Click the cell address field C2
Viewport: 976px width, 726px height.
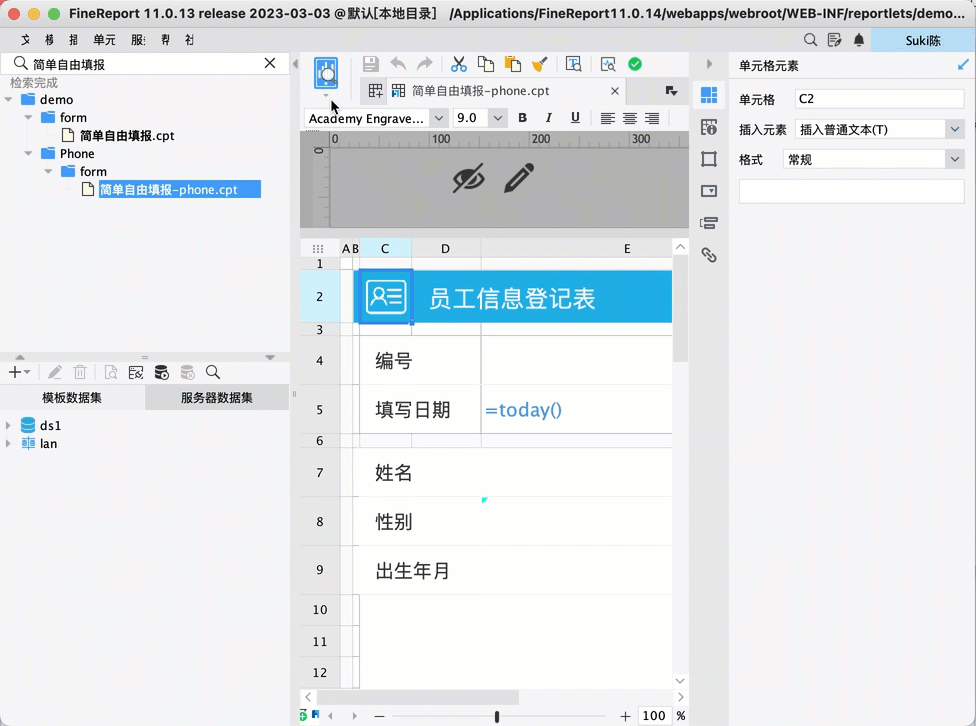(x=880, y=99)
